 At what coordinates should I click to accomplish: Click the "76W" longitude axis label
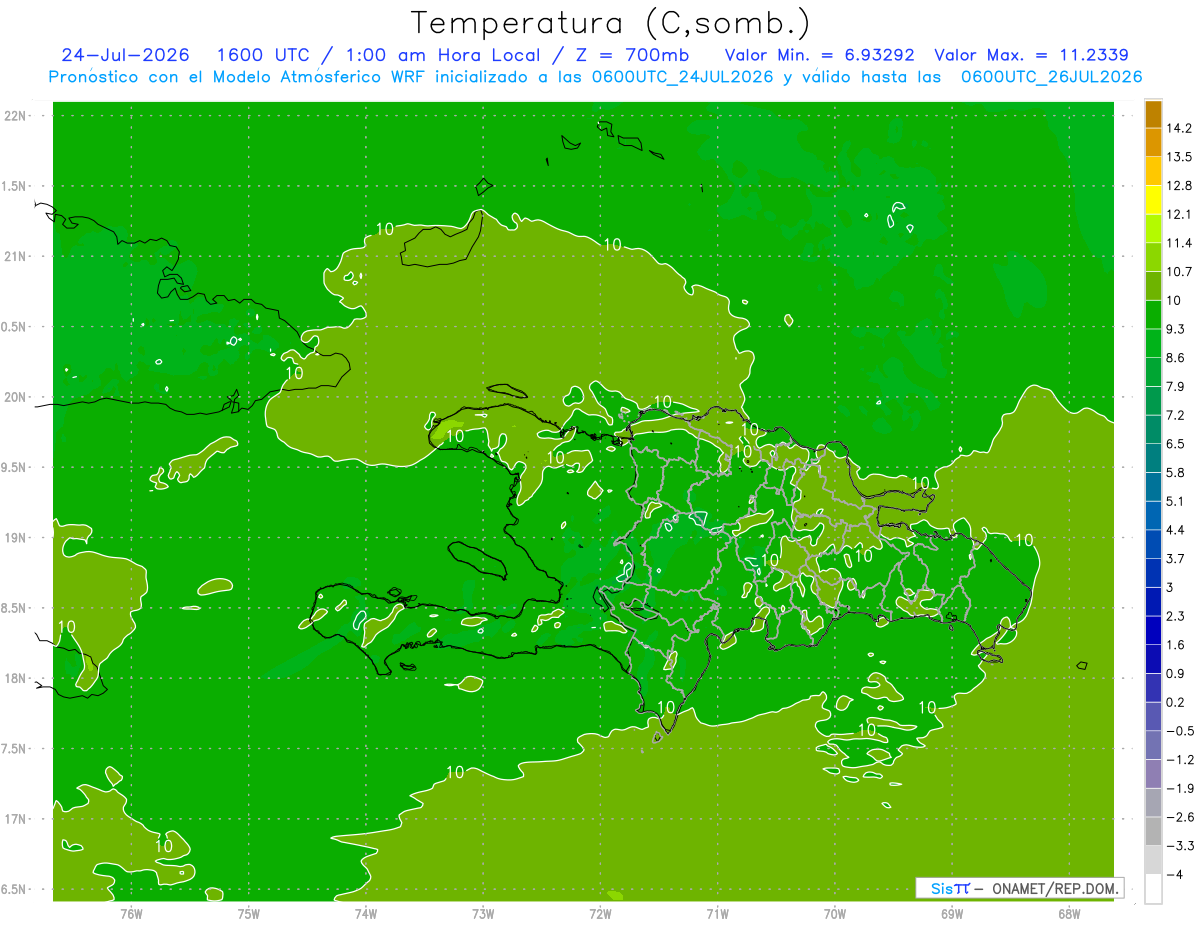click(x=131, y=913)
